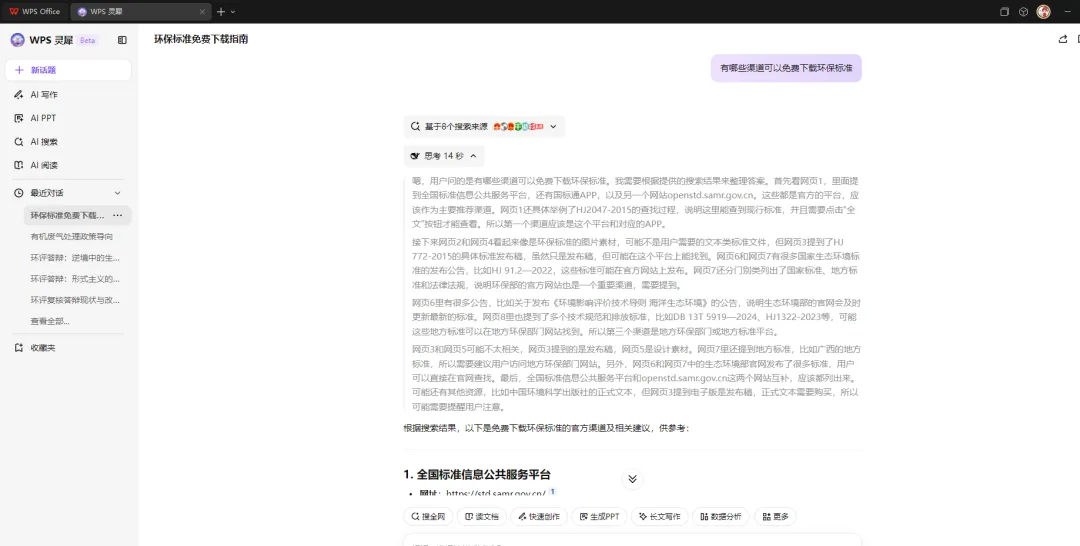Open conversation 环评答辩：形式主义的...
This screenshot has width=1080, height=546.
[74, 279]
